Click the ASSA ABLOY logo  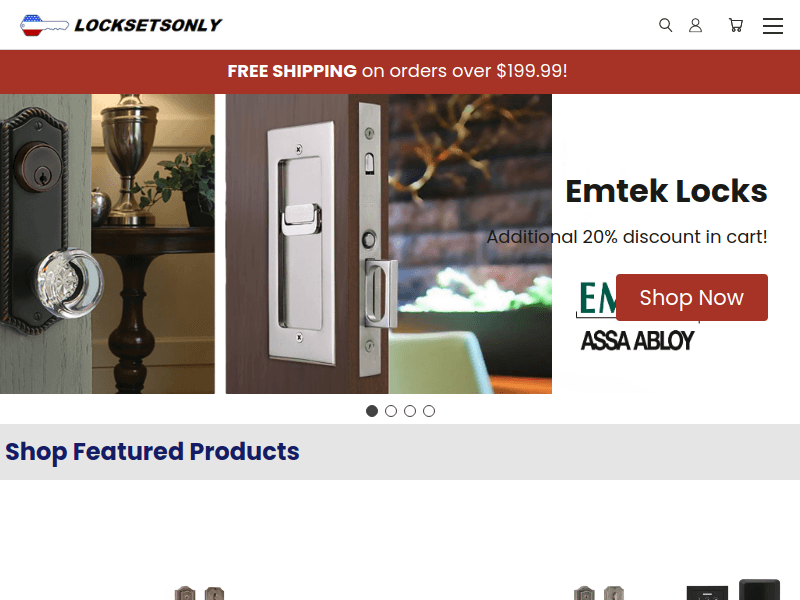click(x=638, y=340)
